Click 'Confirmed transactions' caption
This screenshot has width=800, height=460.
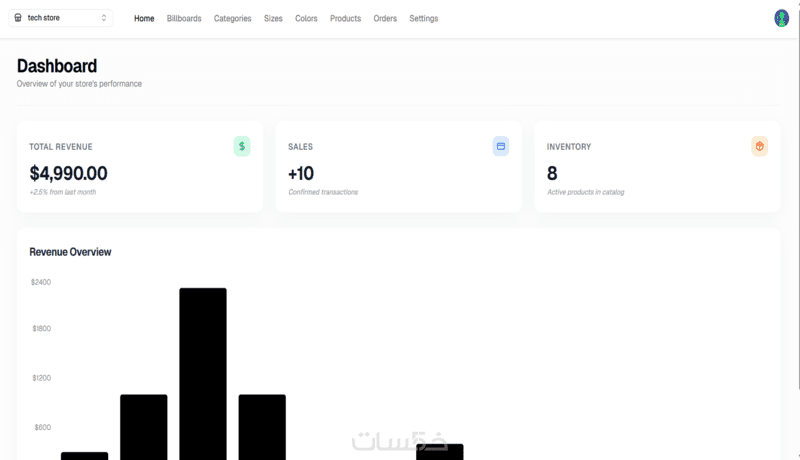click(x=323, y=192)
